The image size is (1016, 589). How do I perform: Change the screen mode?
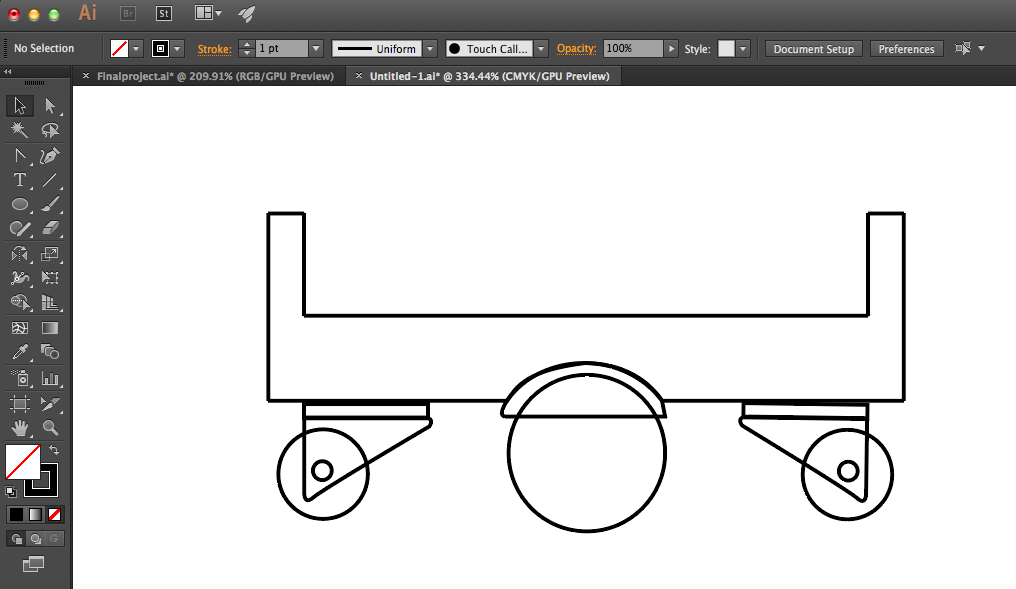click(33, 564)
